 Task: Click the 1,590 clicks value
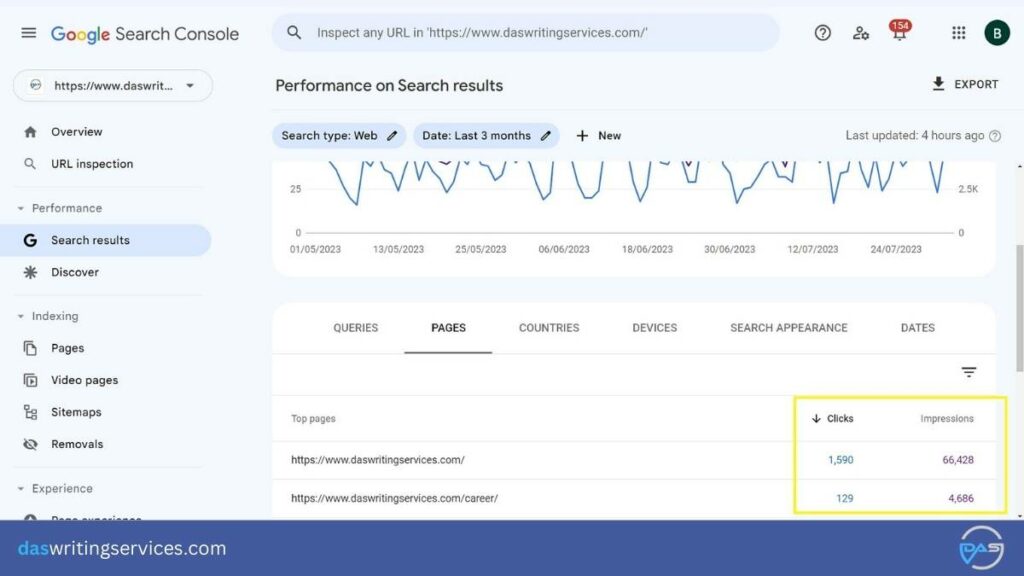click(x=840, y=460)
